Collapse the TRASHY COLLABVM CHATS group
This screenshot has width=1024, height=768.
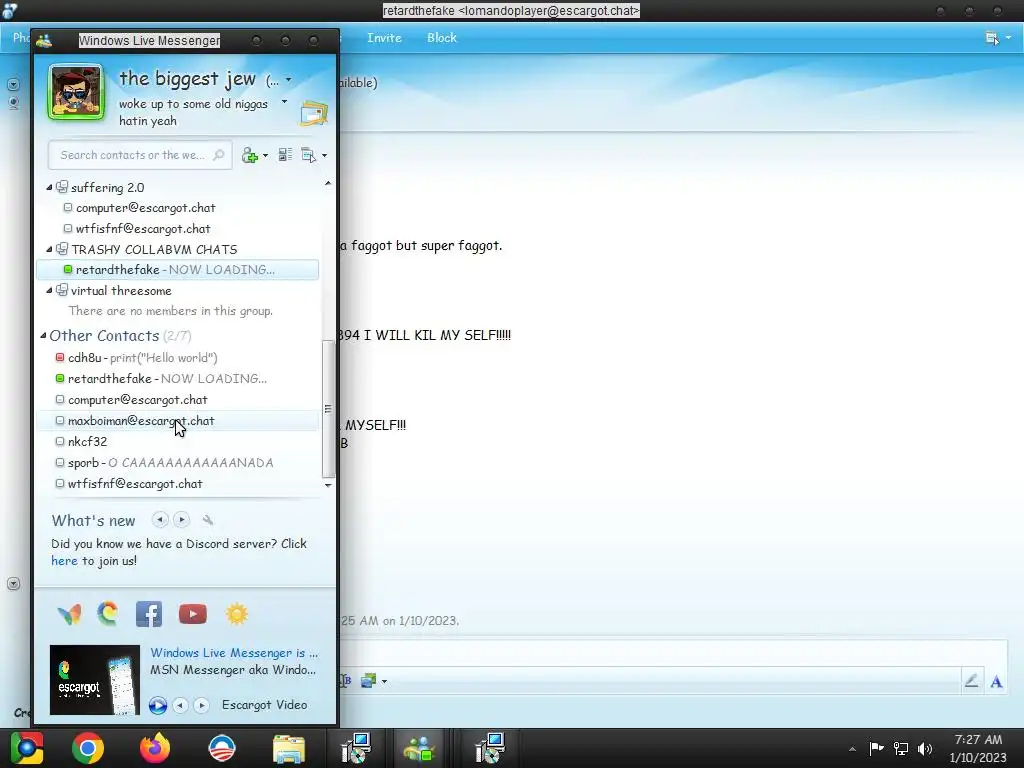point(49,249)
